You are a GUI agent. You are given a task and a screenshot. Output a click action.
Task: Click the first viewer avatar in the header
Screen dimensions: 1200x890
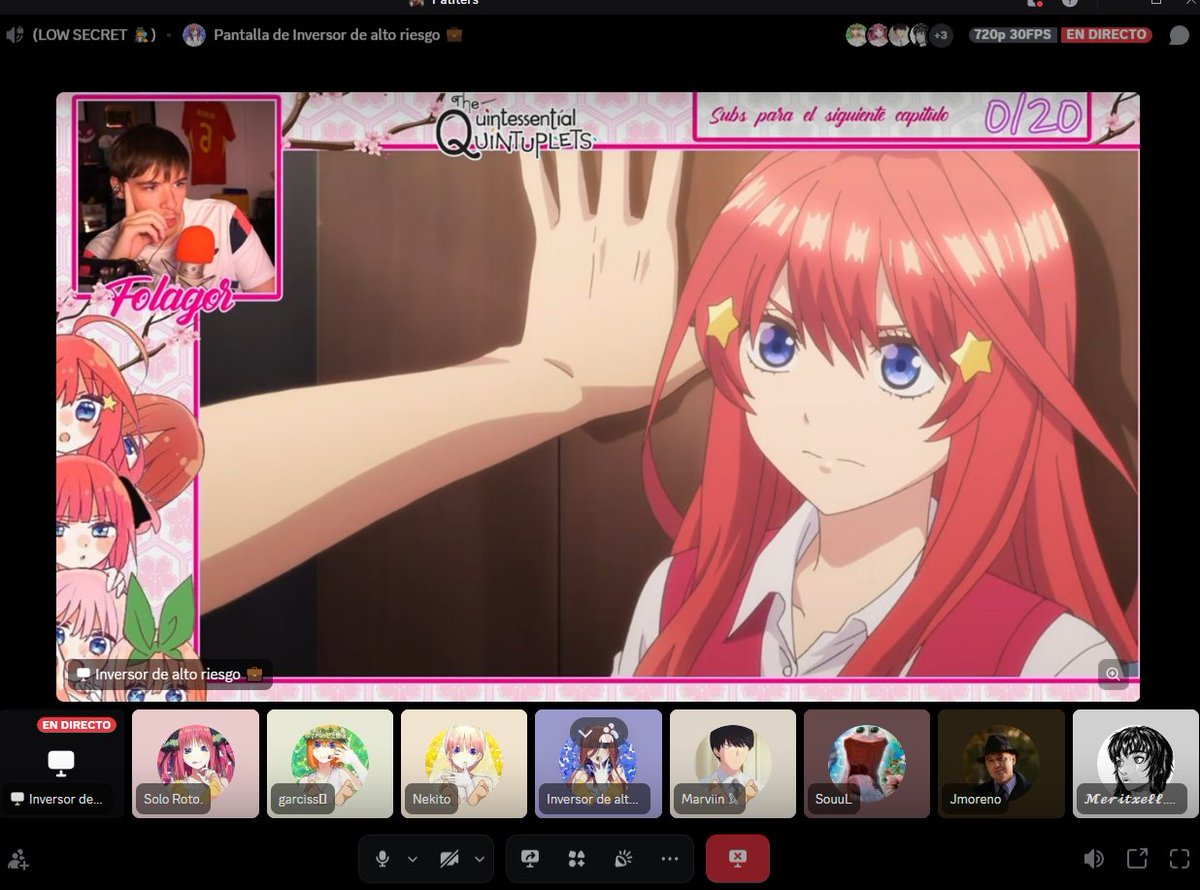(x=856, y=35)
